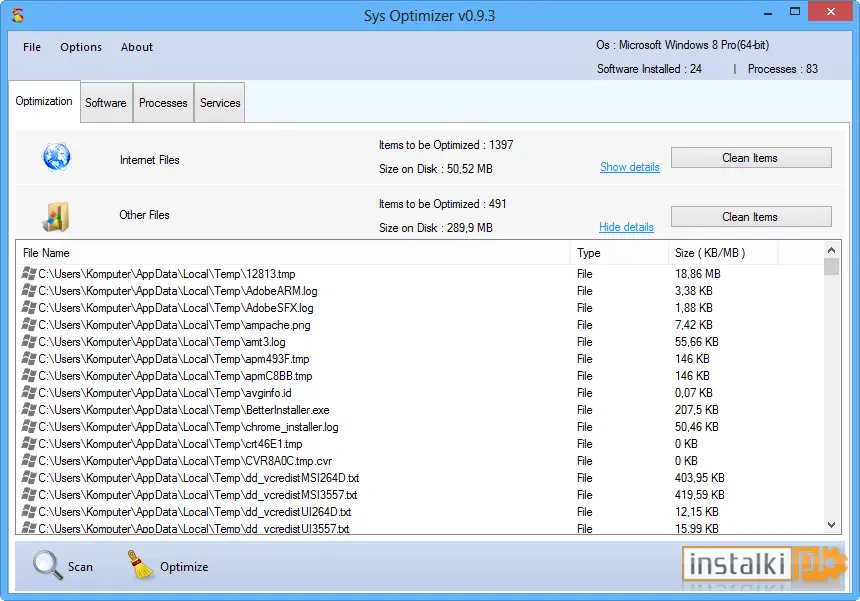Switch to the Processes tab
Image resolution: width=860 pixels, height=601 pixels.
point(163,103)
